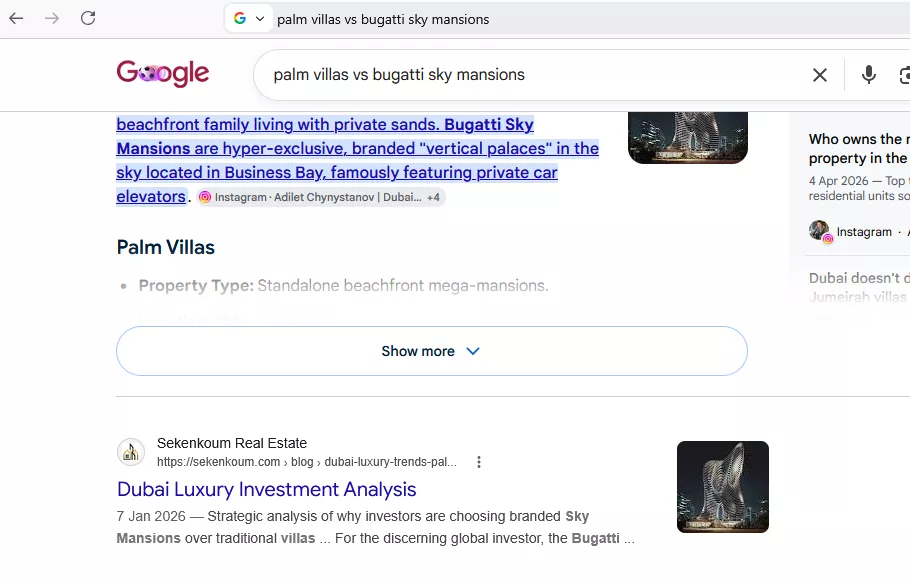Click the browser forward arrow
Viewport: 910px width, 578px height.
click(52, 19)
